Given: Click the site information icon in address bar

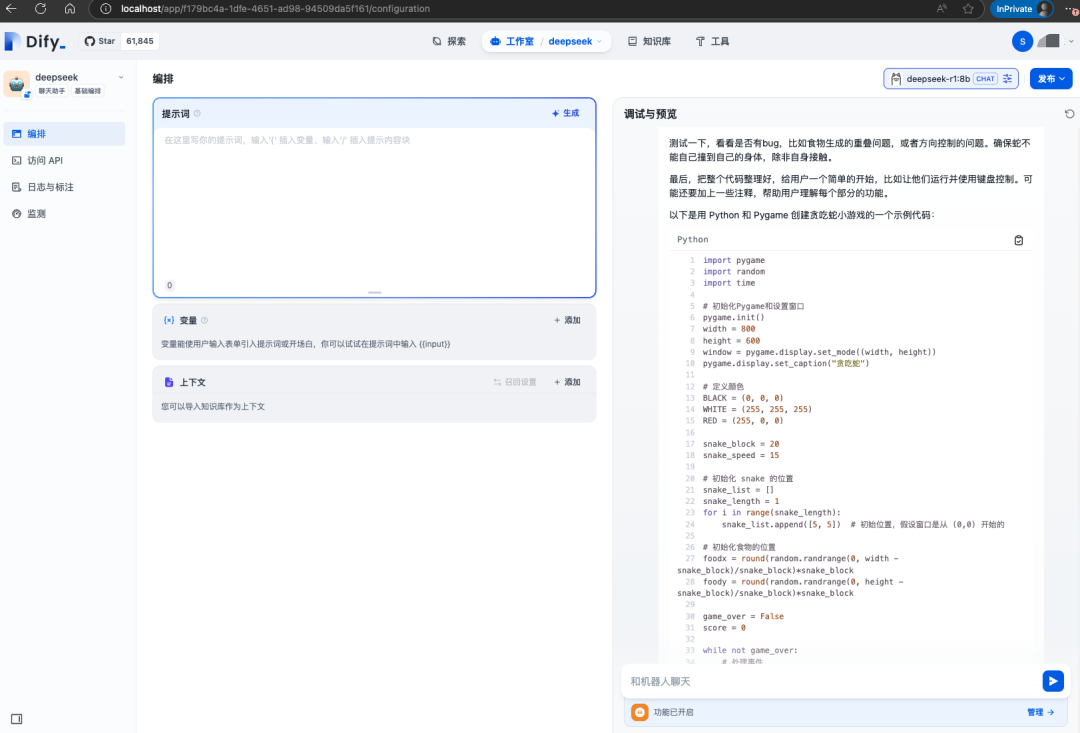Looking at the screenshot, I should point(105,9).
